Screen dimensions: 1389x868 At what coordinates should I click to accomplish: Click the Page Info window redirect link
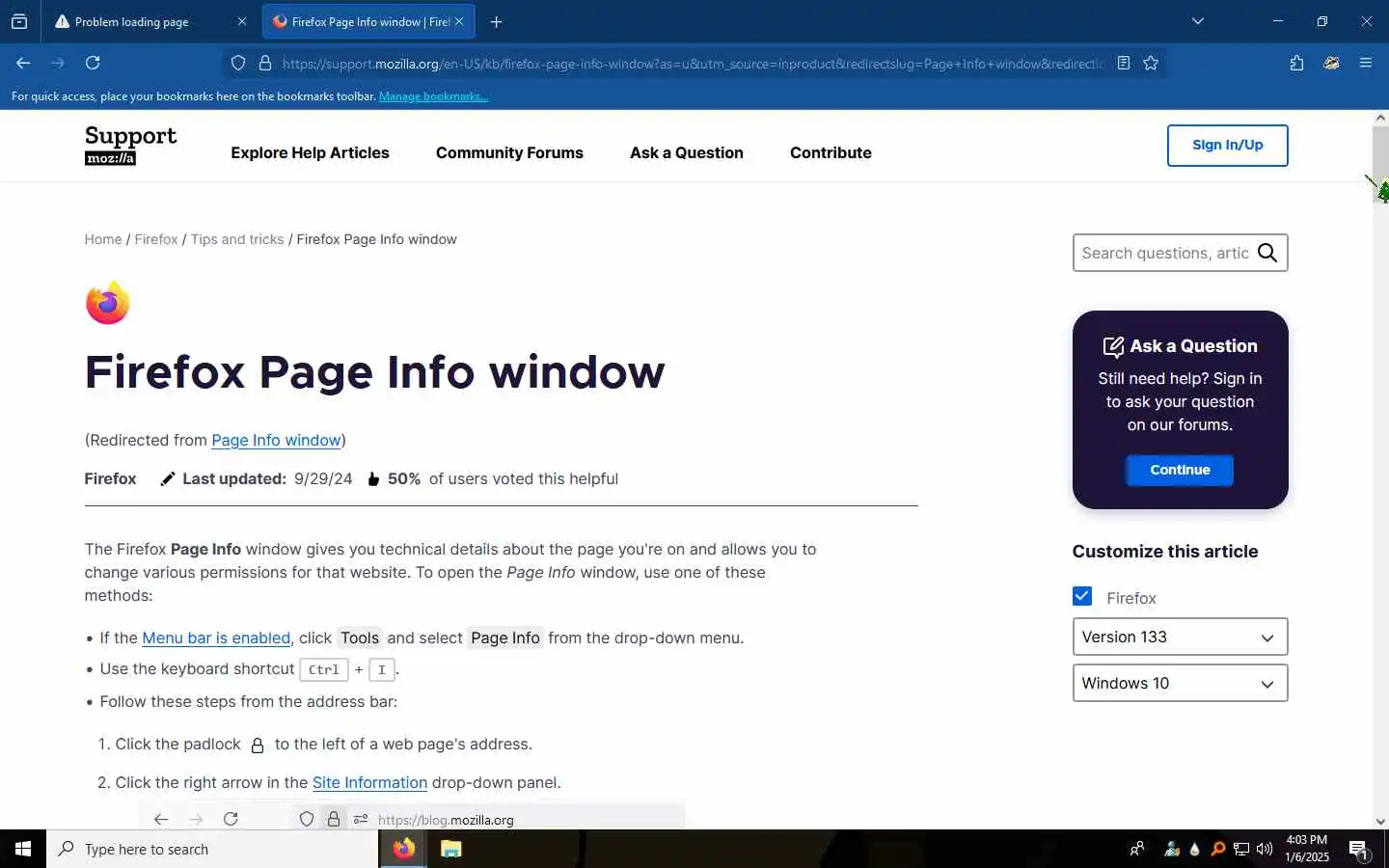click(276, 440)
